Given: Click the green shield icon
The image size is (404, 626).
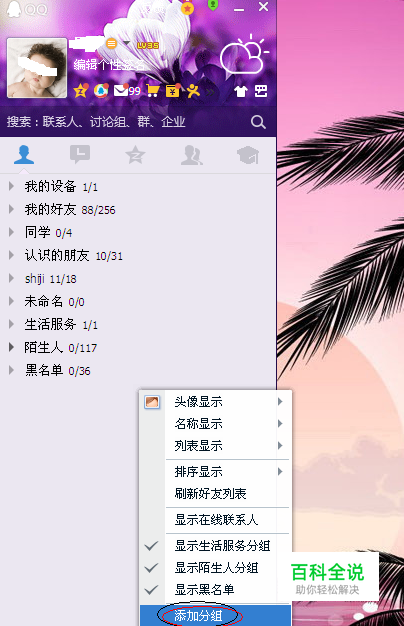Looking at the screenshot, I should point(213,6).
